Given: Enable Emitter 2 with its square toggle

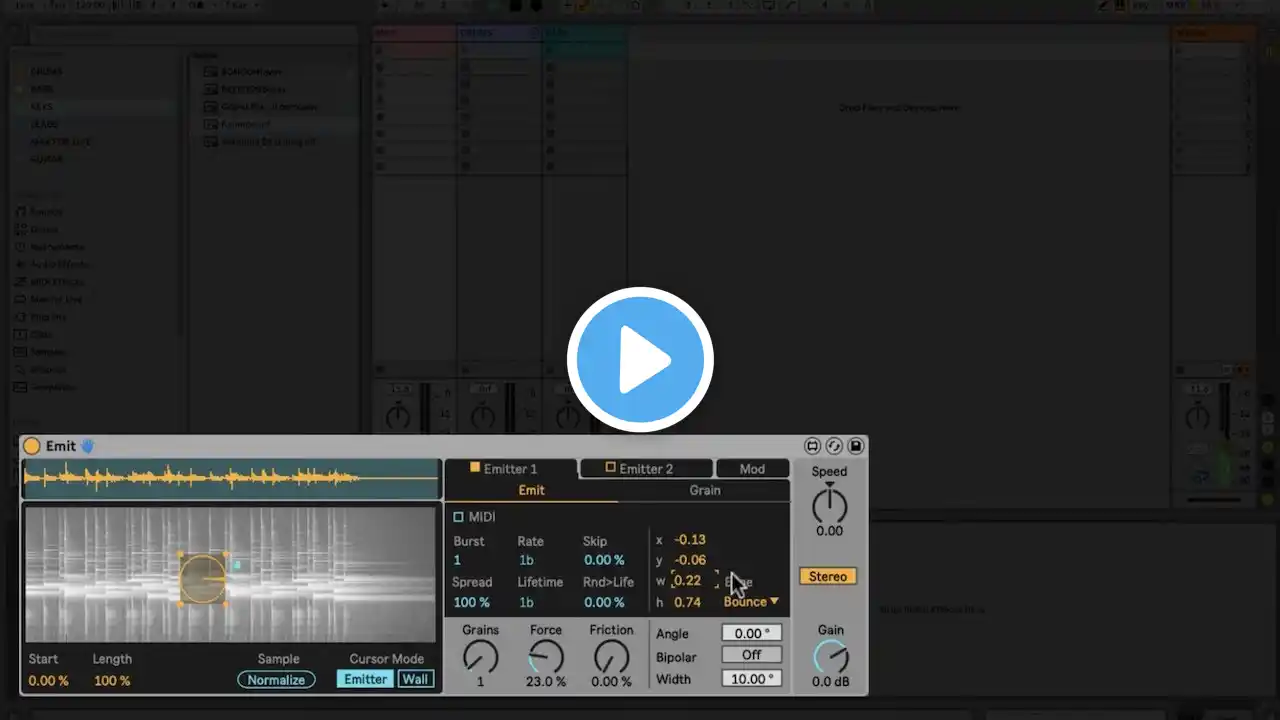Looking at the screenshot, I should click(x=610, y=467).
